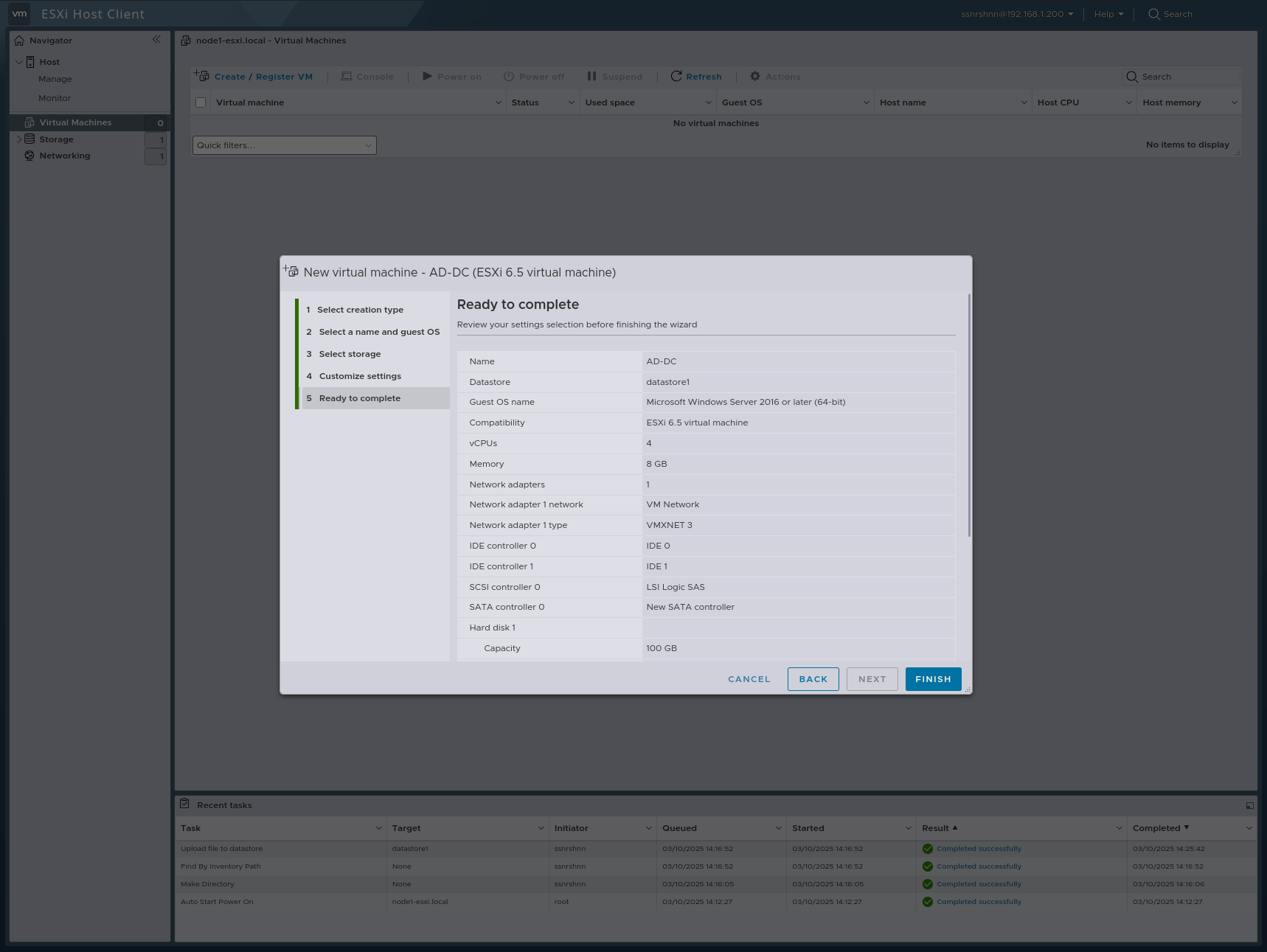Viewport: 1267px width, 952px height.
Task: Select Virtual Machines in the Navigator
Action: pyautogui.click(x=76, y=122)
